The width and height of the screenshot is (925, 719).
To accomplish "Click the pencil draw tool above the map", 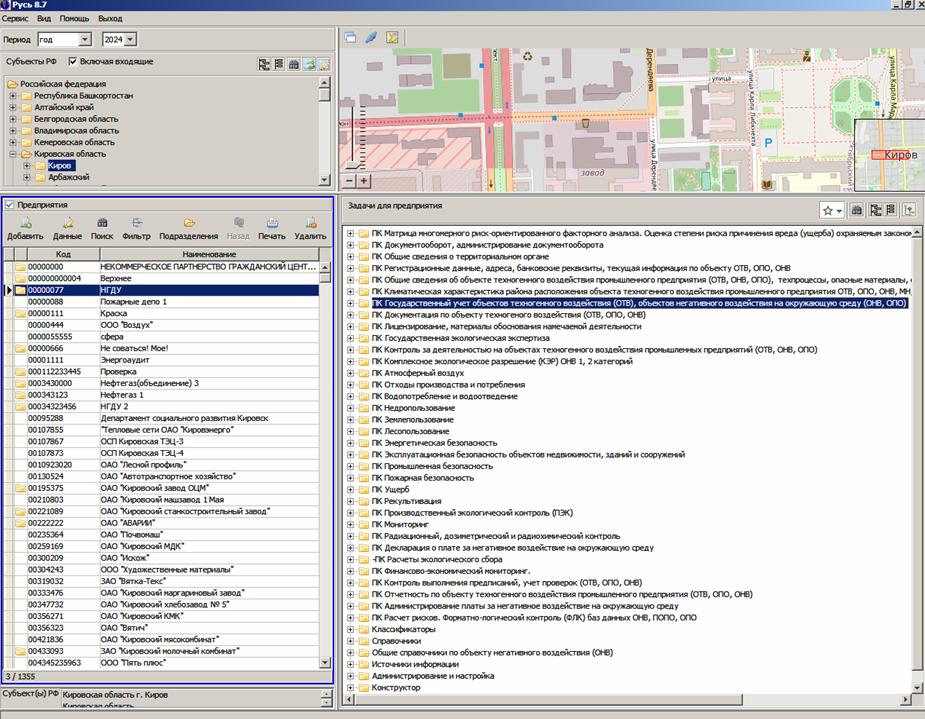I will [x=371, y=38].
